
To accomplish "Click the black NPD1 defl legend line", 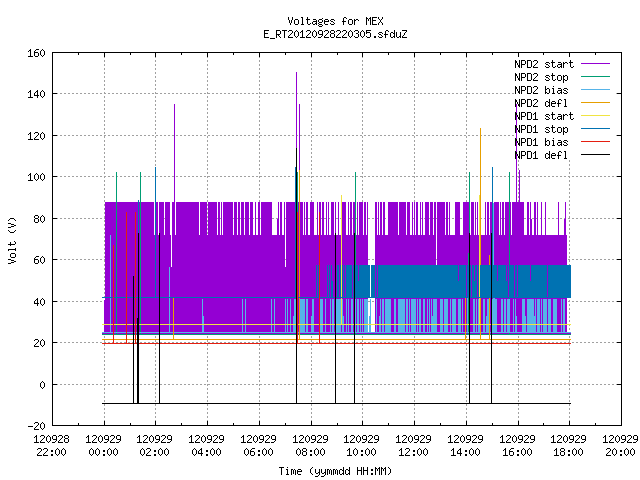I will (x=595, y=155).
